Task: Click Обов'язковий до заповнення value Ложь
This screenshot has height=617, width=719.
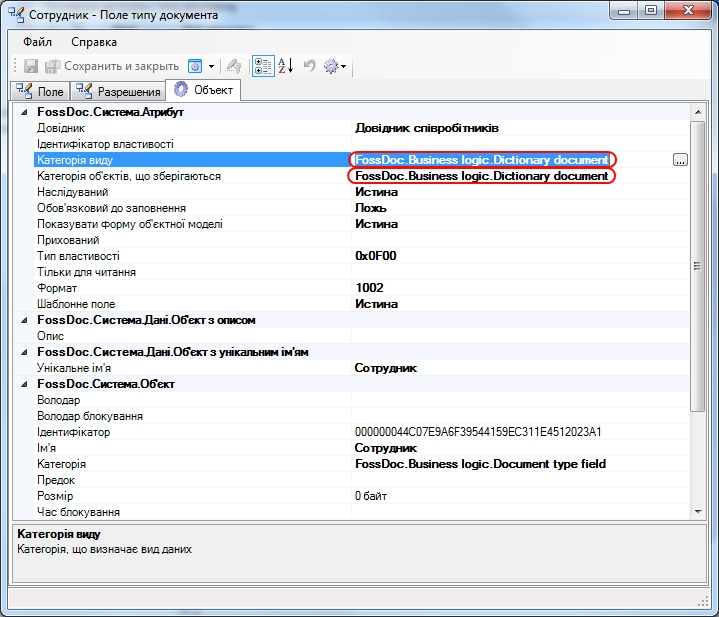Action: 371,208
